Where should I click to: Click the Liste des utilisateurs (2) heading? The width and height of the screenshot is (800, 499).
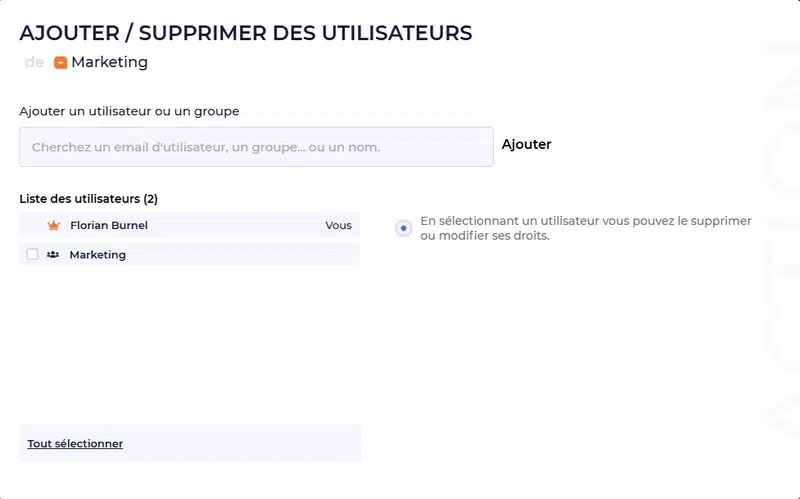[89, 199]
